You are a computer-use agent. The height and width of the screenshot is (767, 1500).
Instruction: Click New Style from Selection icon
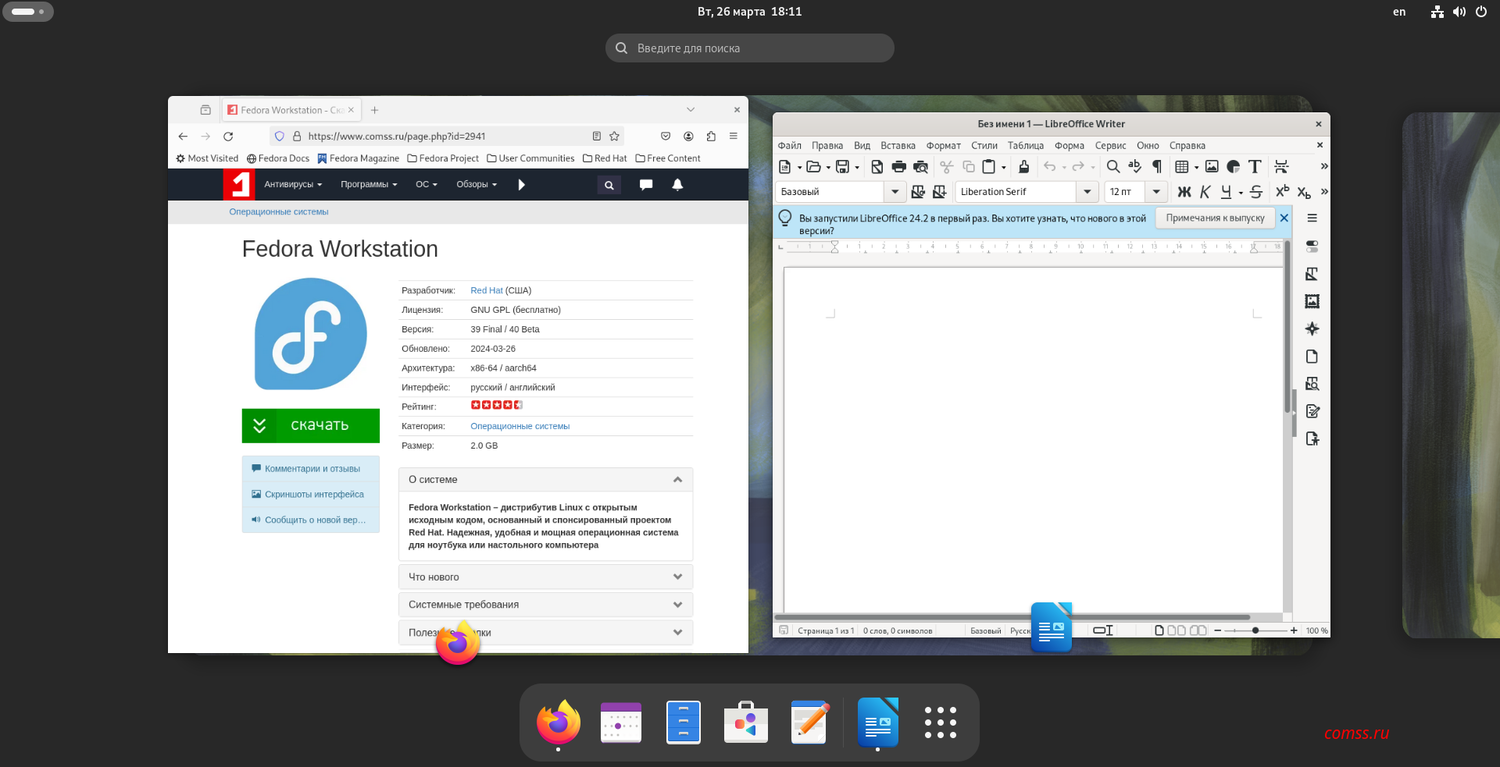[940, 192]
